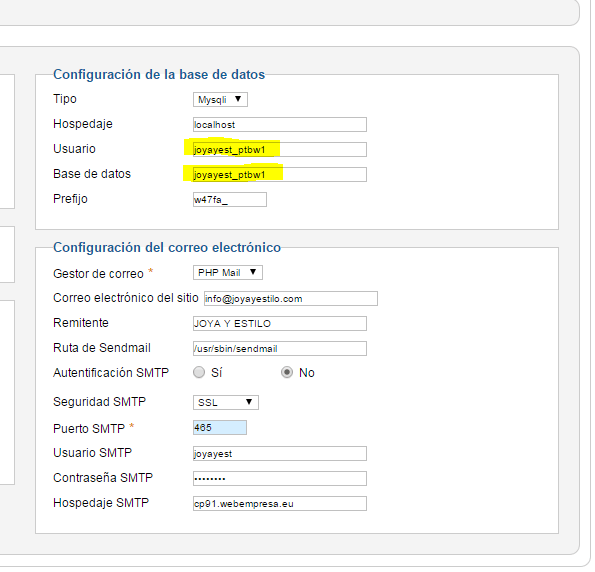This screenshot has width=595, height=572.
Task: Click the Tipo dropdown arrow icon
Action: [x=238, y=99]
